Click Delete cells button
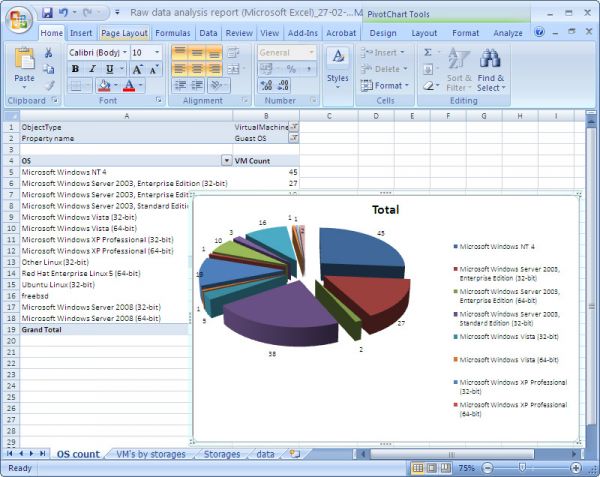 (x=384, y=69)
